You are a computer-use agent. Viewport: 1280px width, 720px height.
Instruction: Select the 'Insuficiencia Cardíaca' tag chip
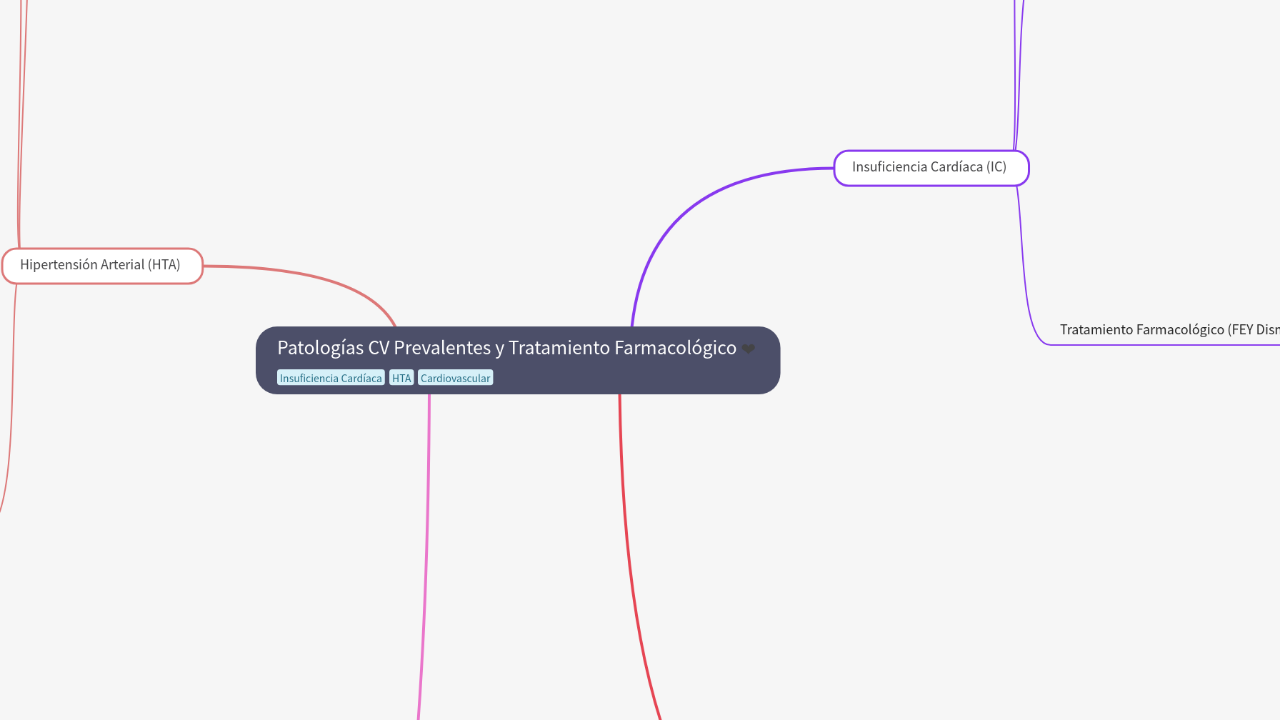pos(331,377)
